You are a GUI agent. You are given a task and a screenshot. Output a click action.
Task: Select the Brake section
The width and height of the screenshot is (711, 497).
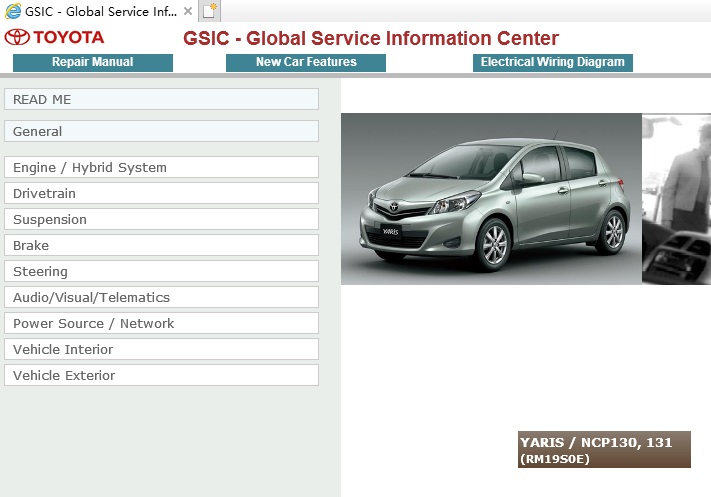coord(161,245)
